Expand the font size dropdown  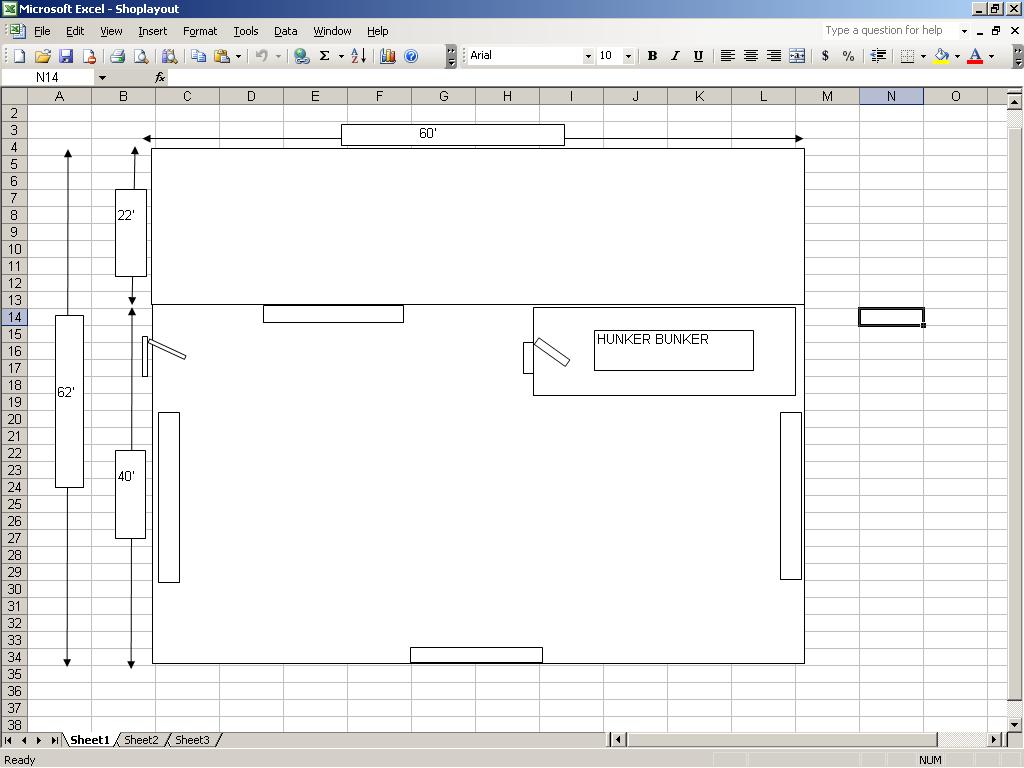(x=628, y=56)
